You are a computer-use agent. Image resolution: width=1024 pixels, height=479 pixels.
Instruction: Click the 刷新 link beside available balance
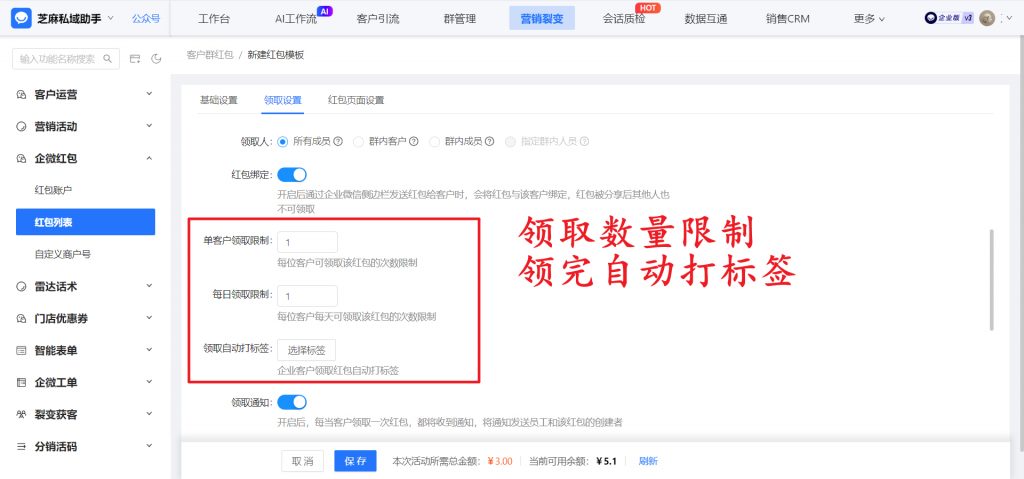[648, 461]
